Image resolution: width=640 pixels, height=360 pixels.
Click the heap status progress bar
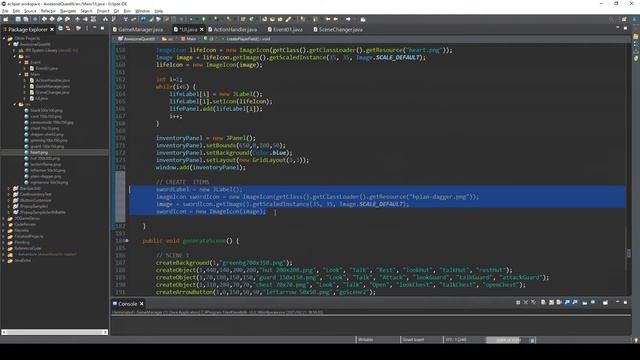[x=508, y=340]
